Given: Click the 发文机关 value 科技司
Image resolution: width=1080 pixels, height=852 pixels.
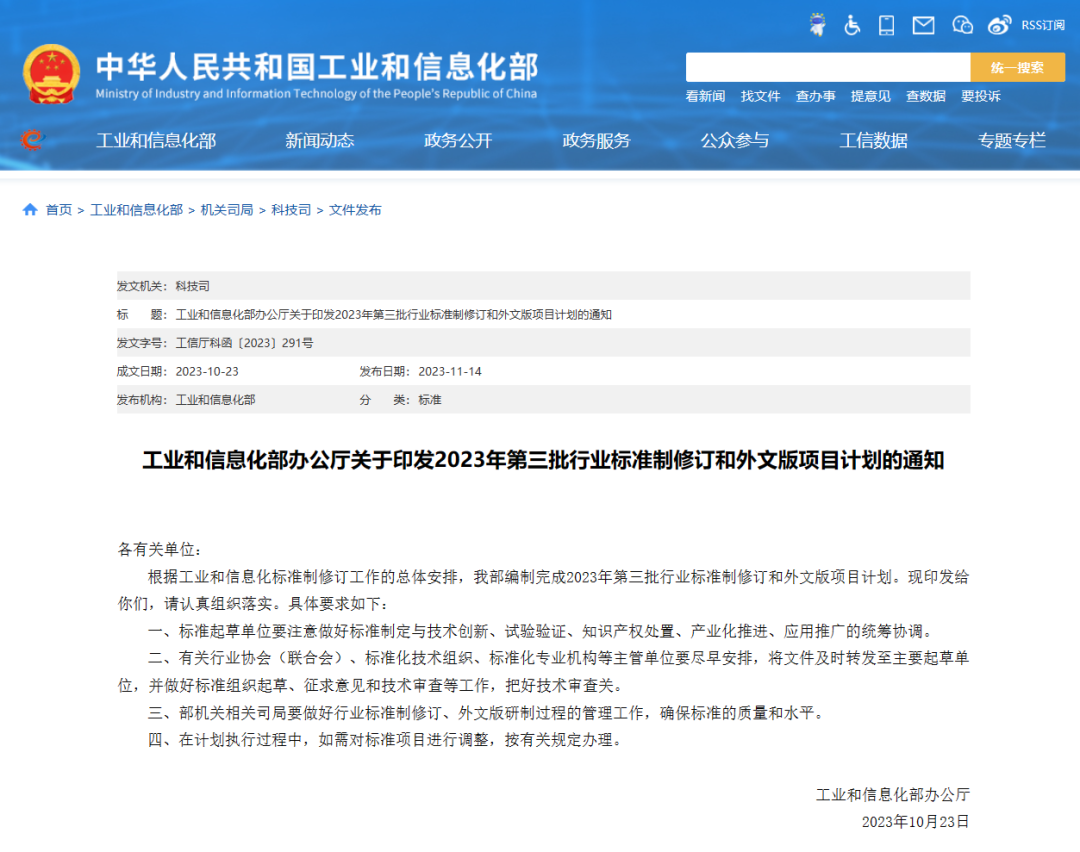Looking at the screenshot, I should point(192,287).
